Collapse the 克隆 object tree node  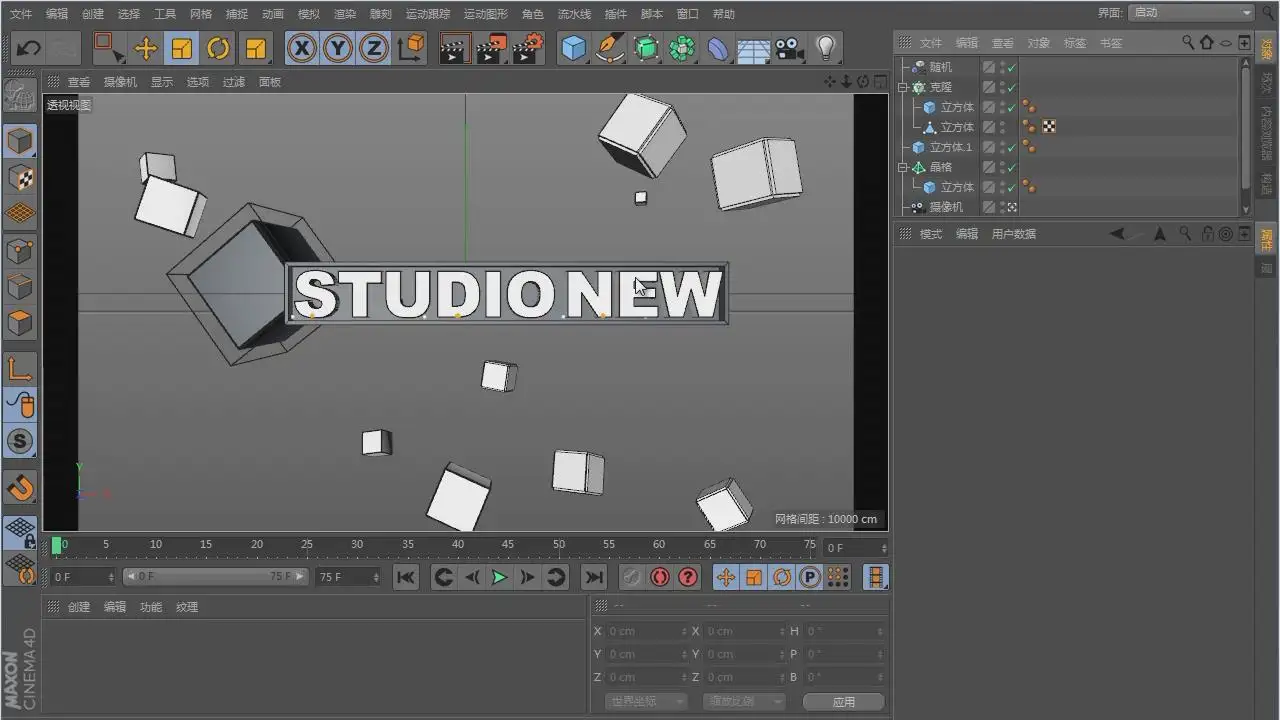coord(903,88)
